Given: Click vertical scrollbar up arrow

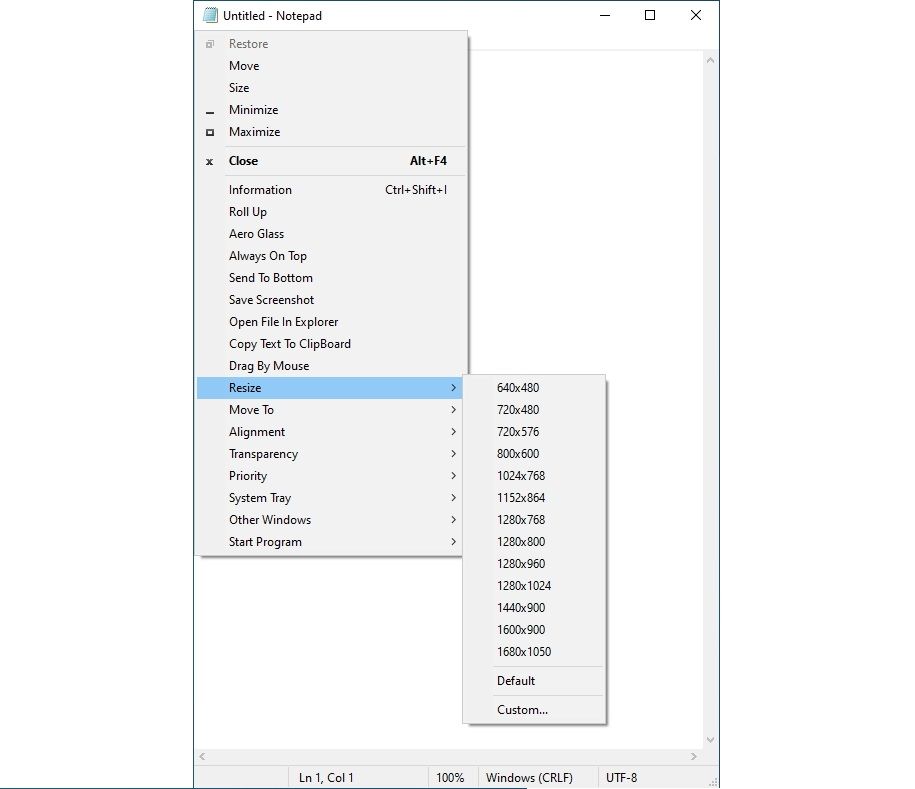Looking at the screenshot, I should [x=710, y=60].
